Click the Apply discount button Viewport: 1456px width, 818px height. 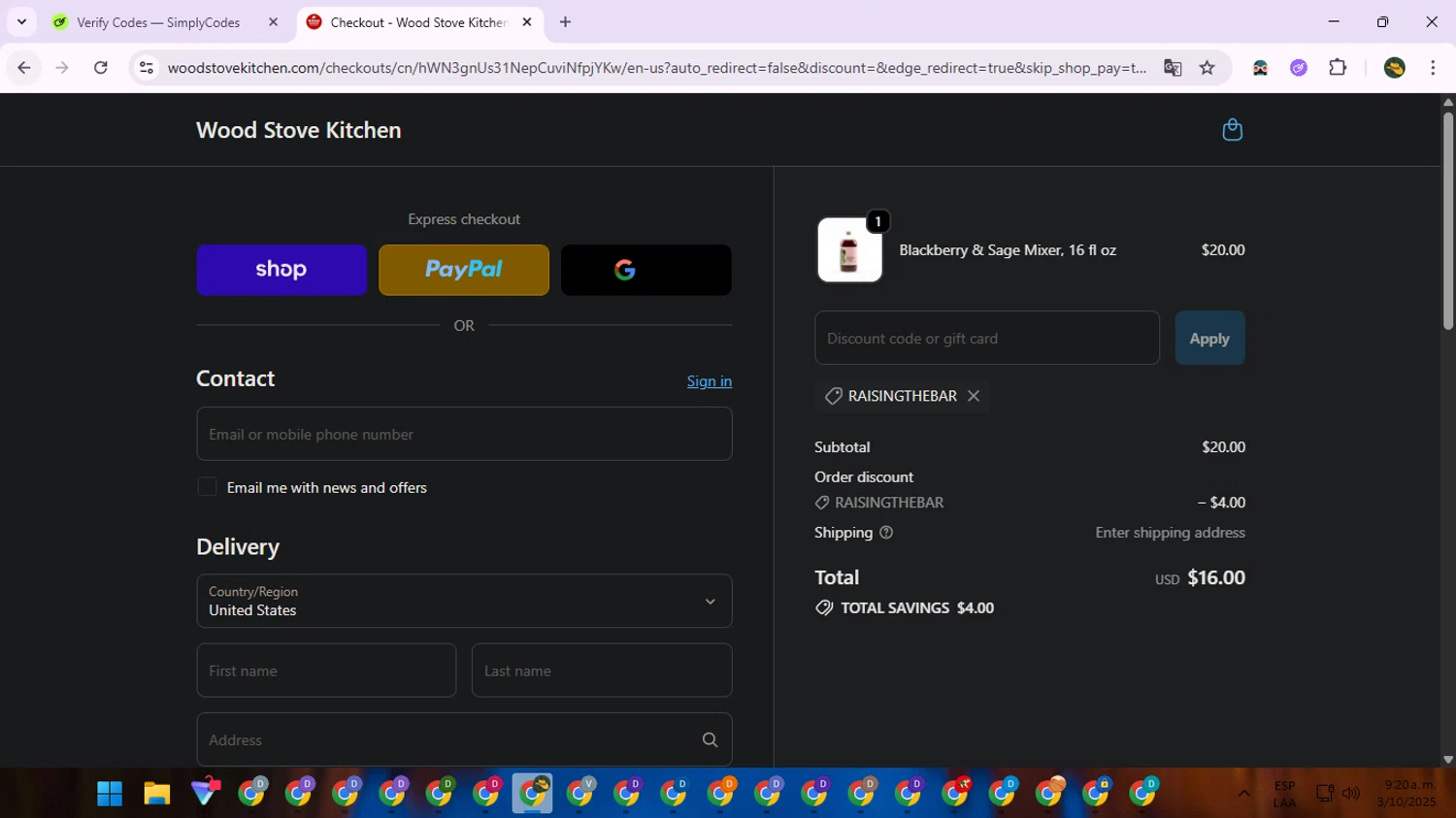(x=1209, y=338)
